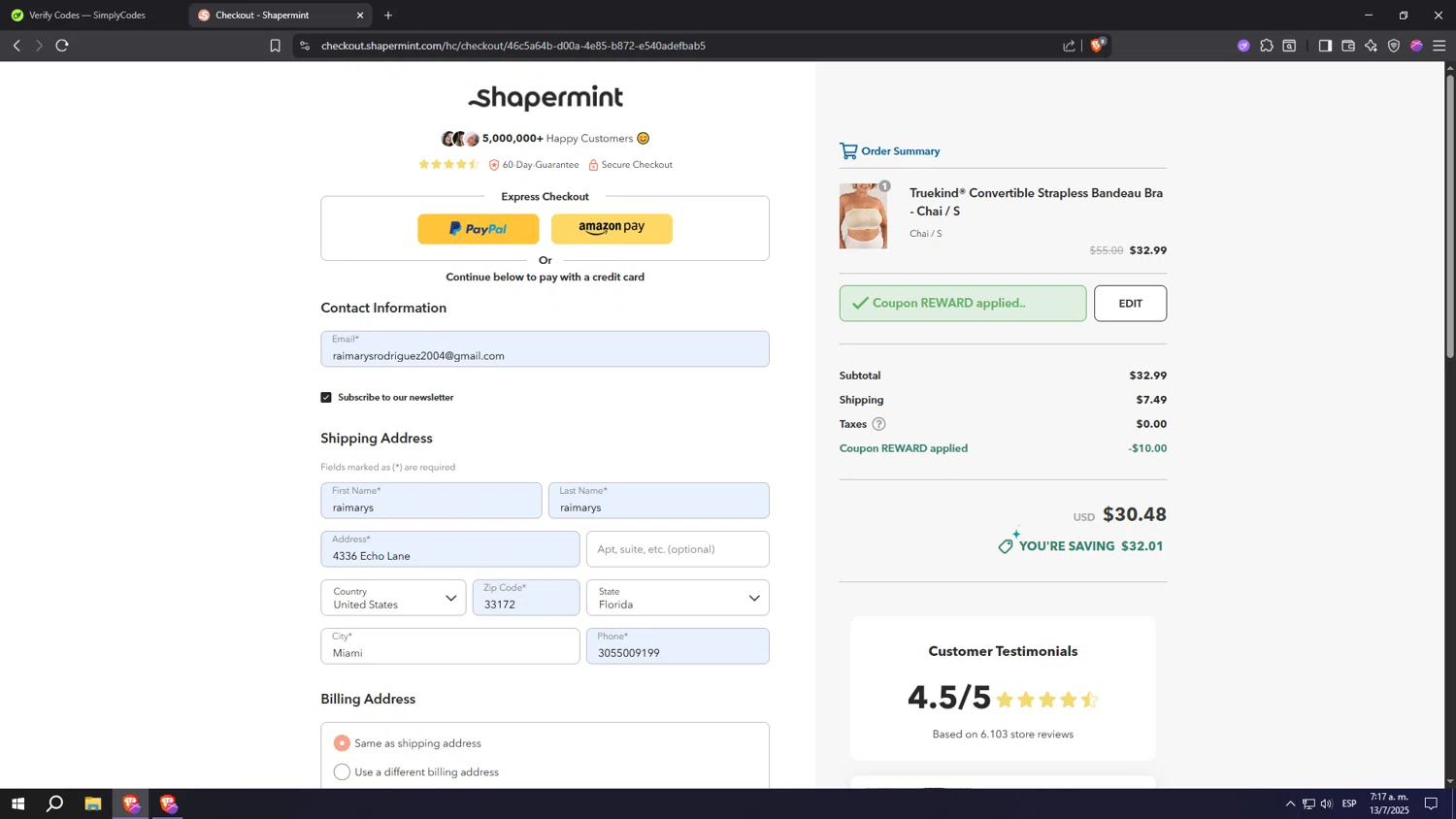
Task: Click the Order Summary cart icon
Action: (x=848, y=150)
